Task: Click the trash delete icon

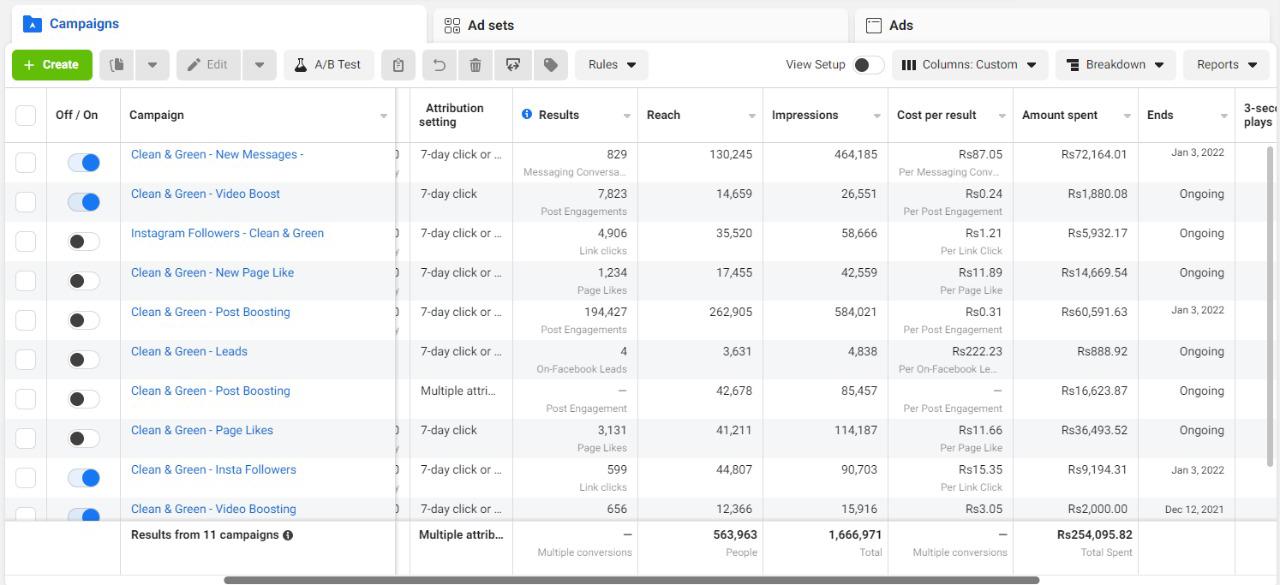Action: pyautogui.click(x=475, y=65)
